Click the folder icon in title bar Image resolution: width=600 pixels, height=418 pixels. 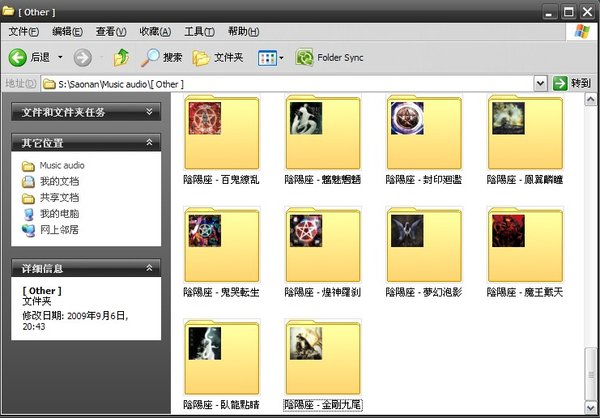[x=8, y=11]
